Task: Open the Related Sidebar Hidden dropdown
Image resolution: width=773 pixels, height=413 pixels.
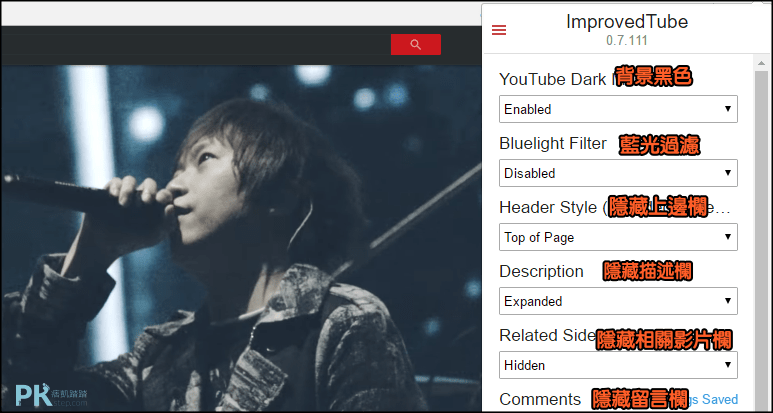Action: (618, 365)
